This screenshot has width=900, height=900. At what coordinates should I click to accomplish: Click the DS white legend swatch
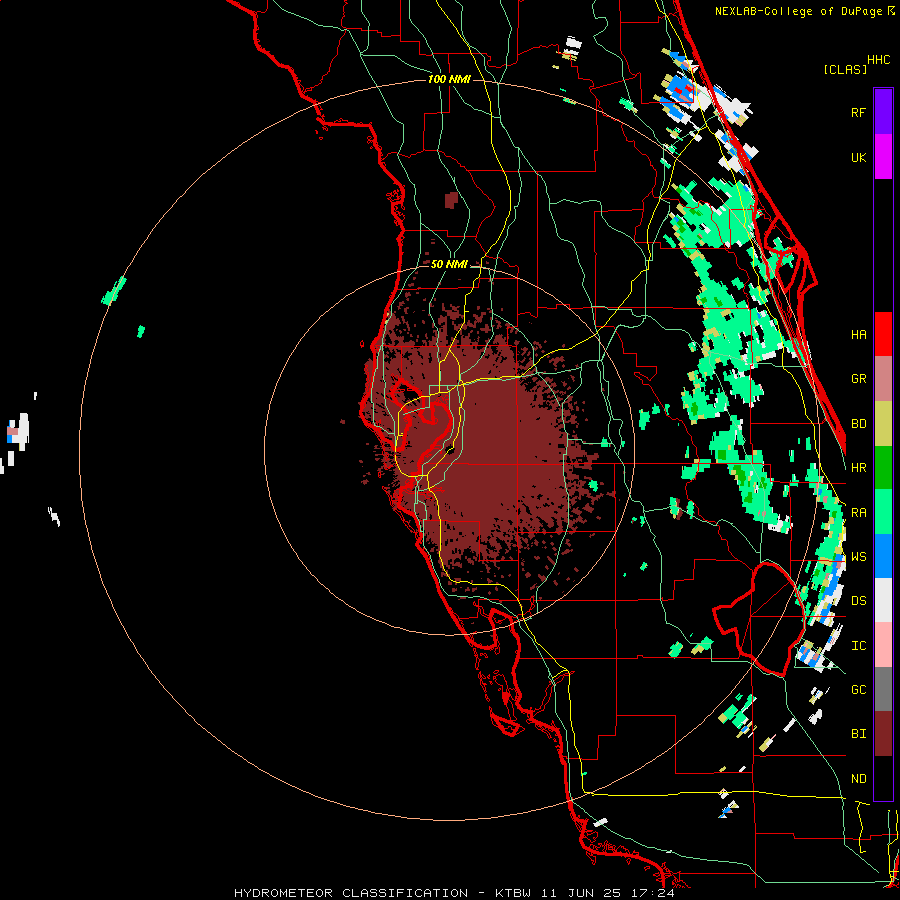coord(883,600)
